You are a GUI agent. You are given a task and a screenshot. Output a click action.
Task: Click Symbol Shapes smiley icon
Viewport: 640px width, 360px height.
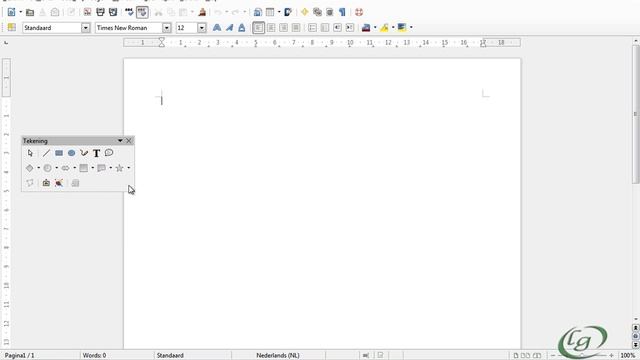pos(47,168)
